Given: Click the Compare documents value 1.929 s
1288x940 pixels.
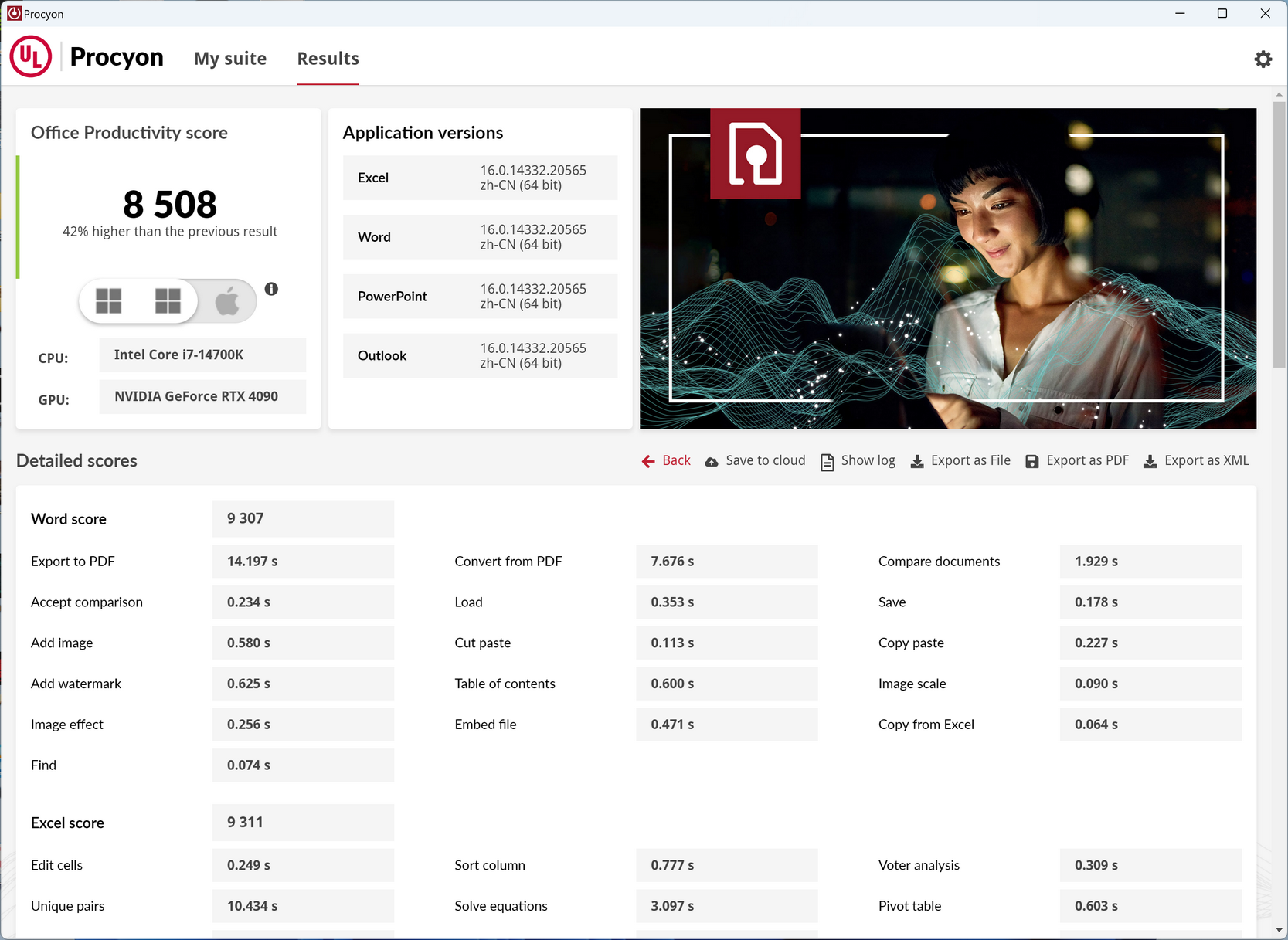Looking at the screenshot, I should (1150, 562).
